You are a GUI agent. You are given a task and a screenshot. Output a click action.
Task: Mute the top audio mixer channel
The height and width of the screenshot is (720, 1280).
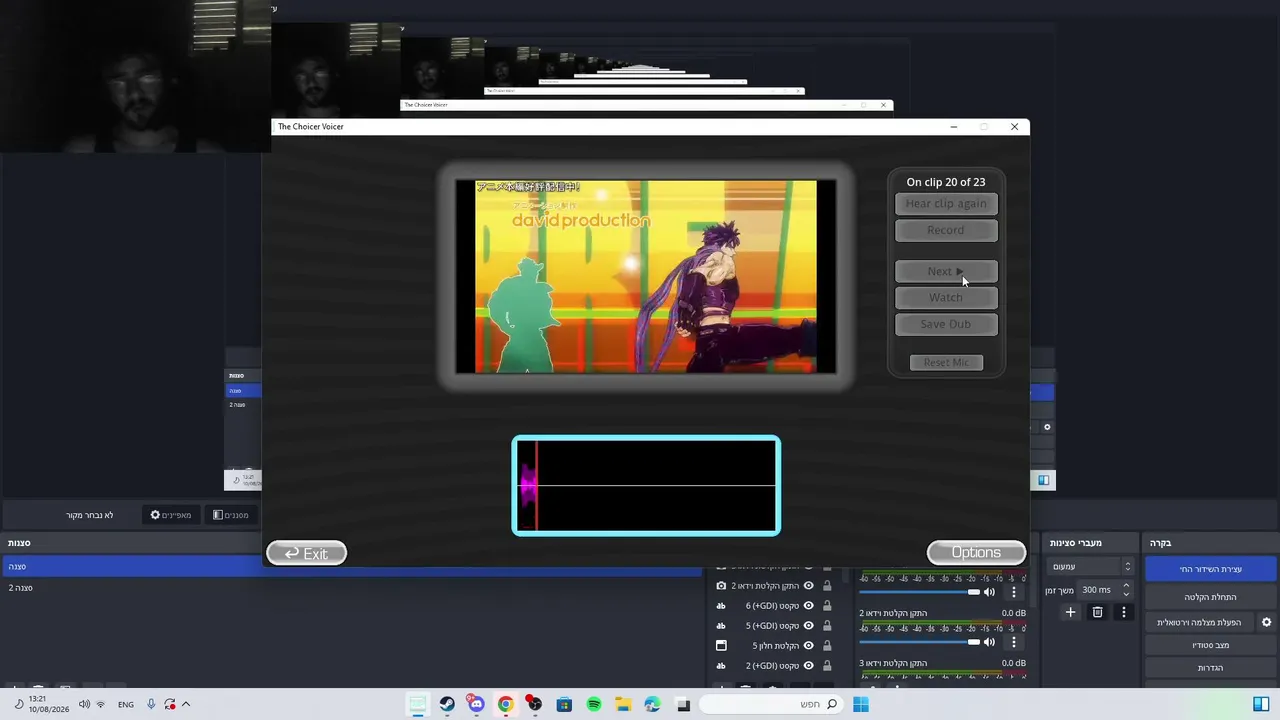[990, 592]
